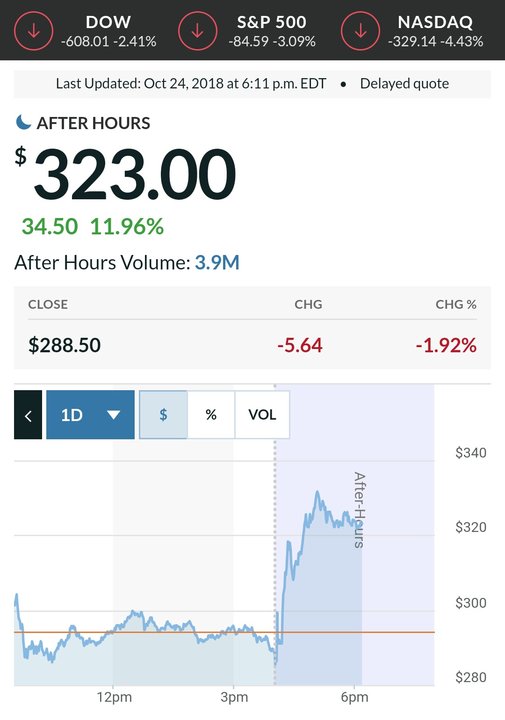Click the S&P 500 down-arrow icon
Image resolution: width=505 pixels, height=720 pixels.
click(x=197, y=31)
